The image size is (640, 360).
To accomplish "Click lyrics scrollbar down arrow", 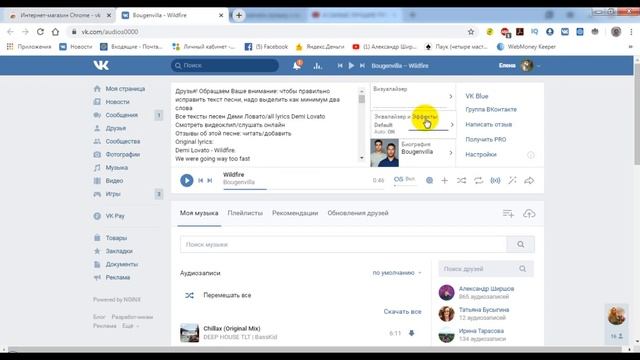I will (x=362, y=158).
